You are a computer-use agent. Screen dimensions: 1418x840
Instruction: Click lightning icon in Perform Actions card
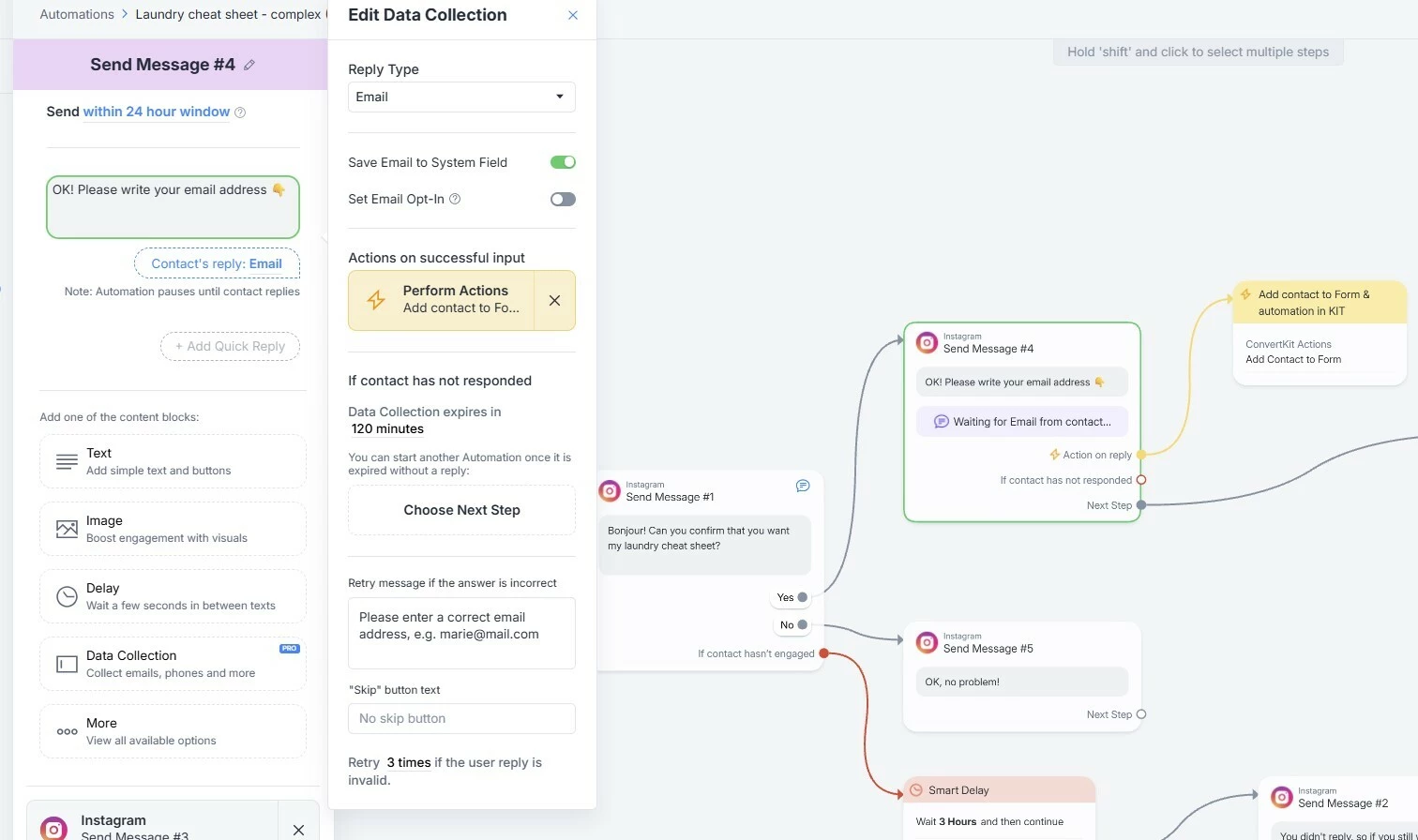(376, 300)
